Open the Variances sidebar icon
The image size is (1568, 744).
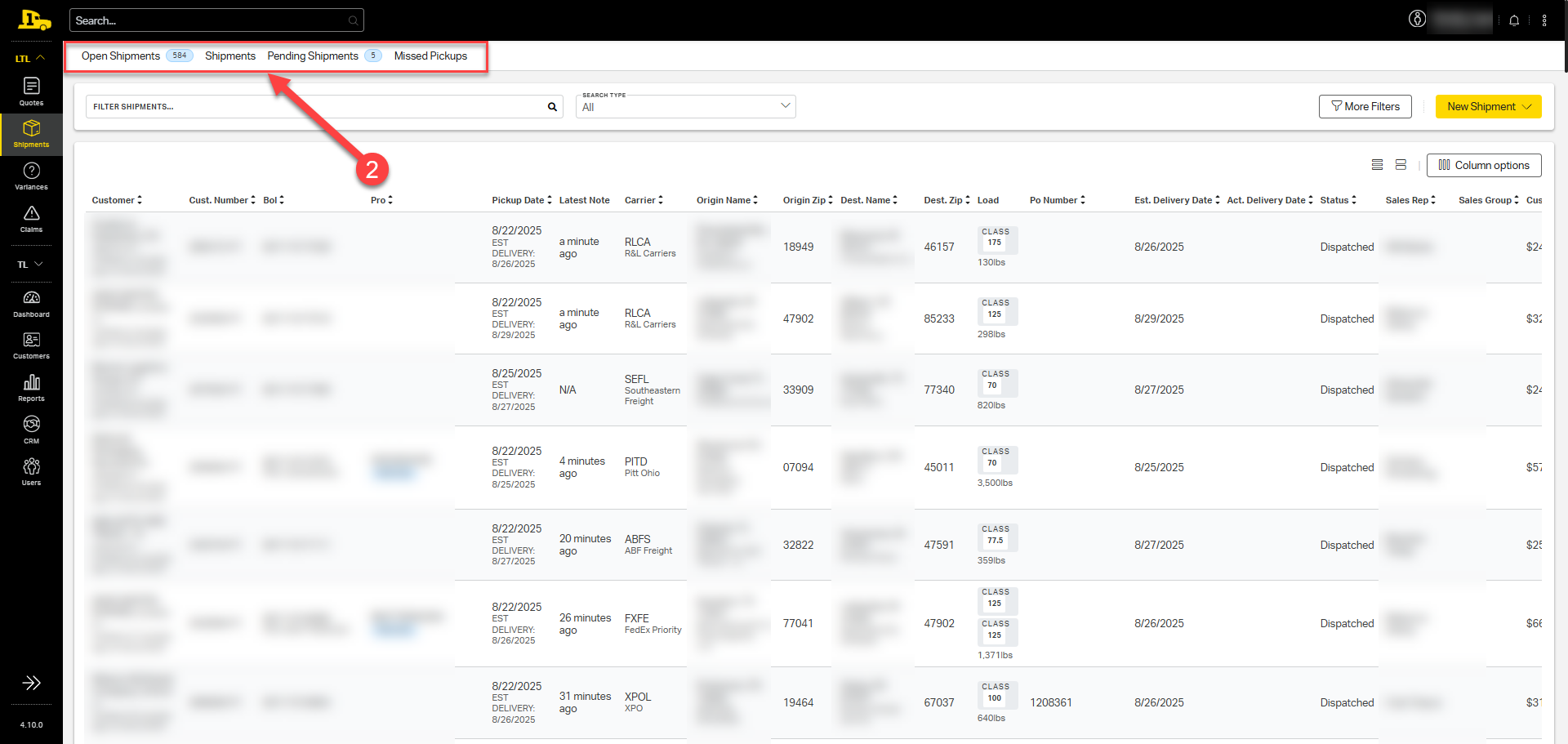coord(31,176)
